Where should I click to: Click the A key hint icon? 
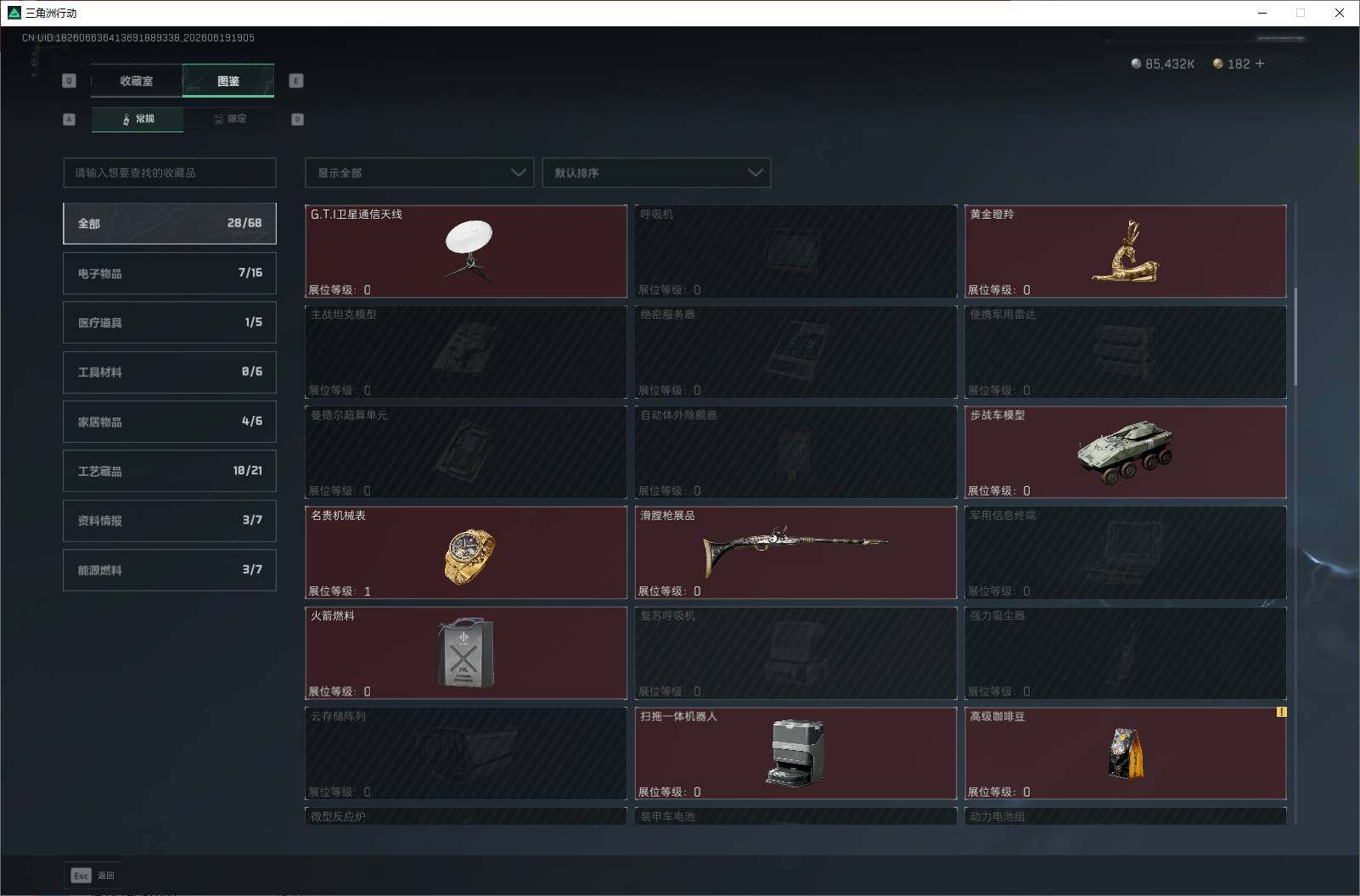pyautogui.click(x=70, y=120)
